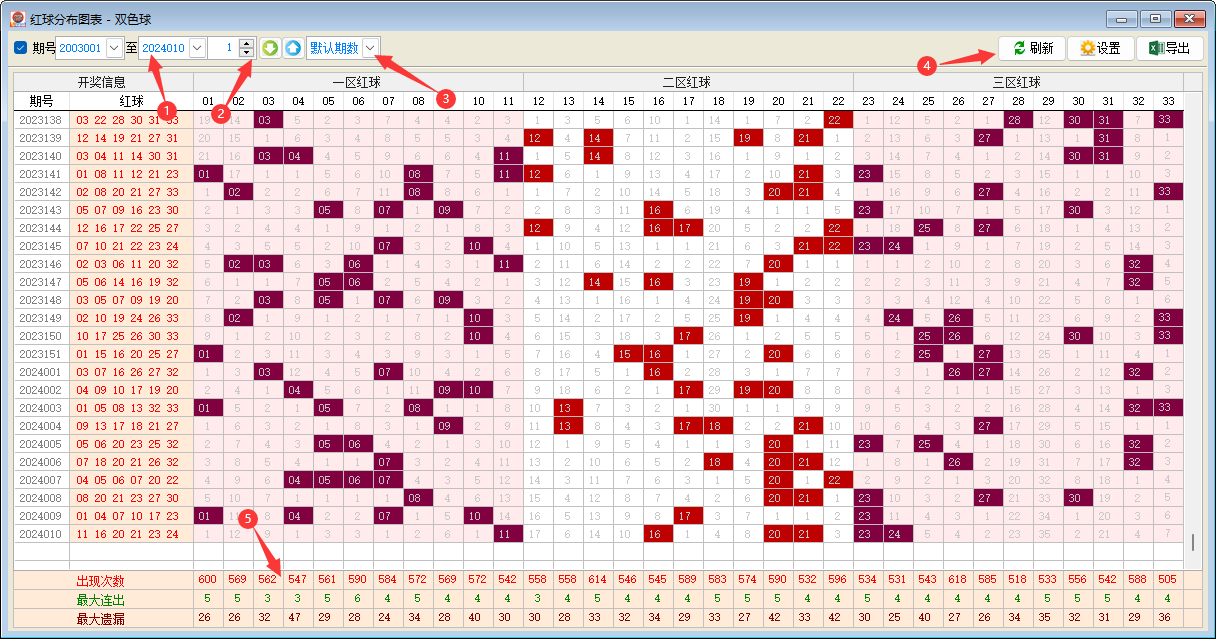Screen dimensions: 1216x639
Task: Click the app icon in the title bar
Action: point(17,19)
